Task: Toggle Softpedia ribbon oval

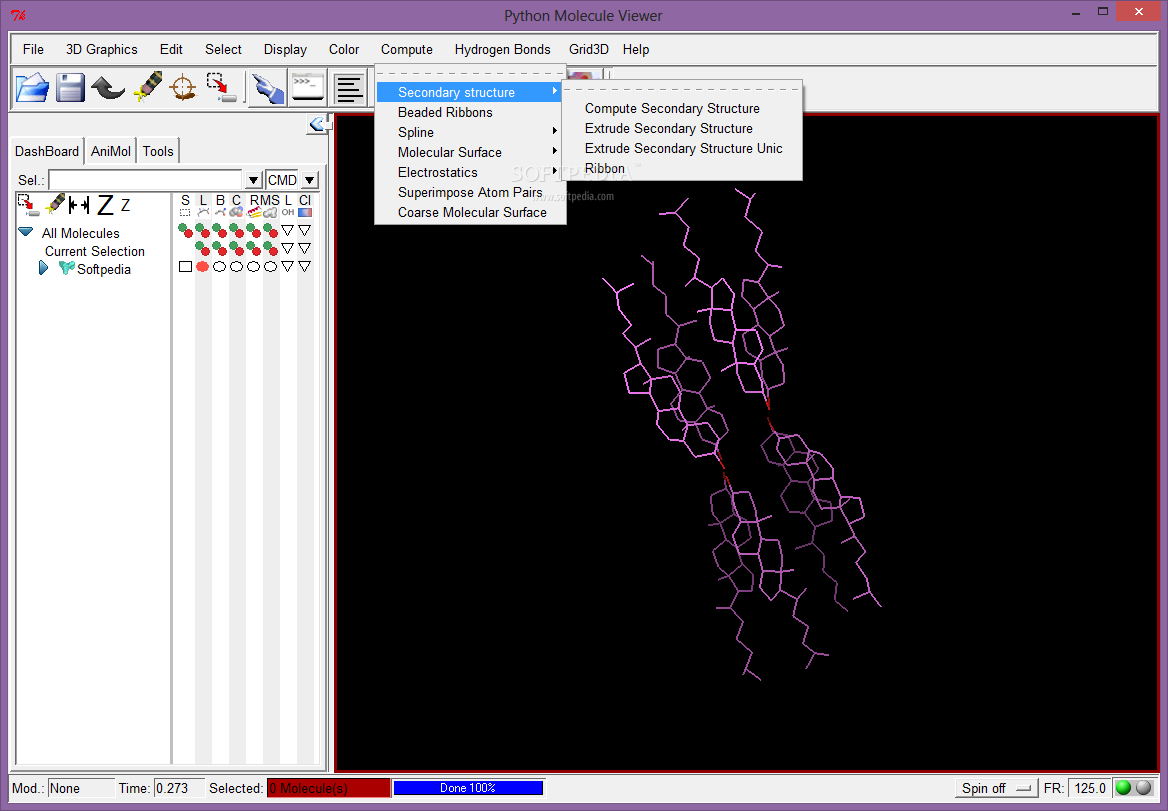Action: click(253, 267)
